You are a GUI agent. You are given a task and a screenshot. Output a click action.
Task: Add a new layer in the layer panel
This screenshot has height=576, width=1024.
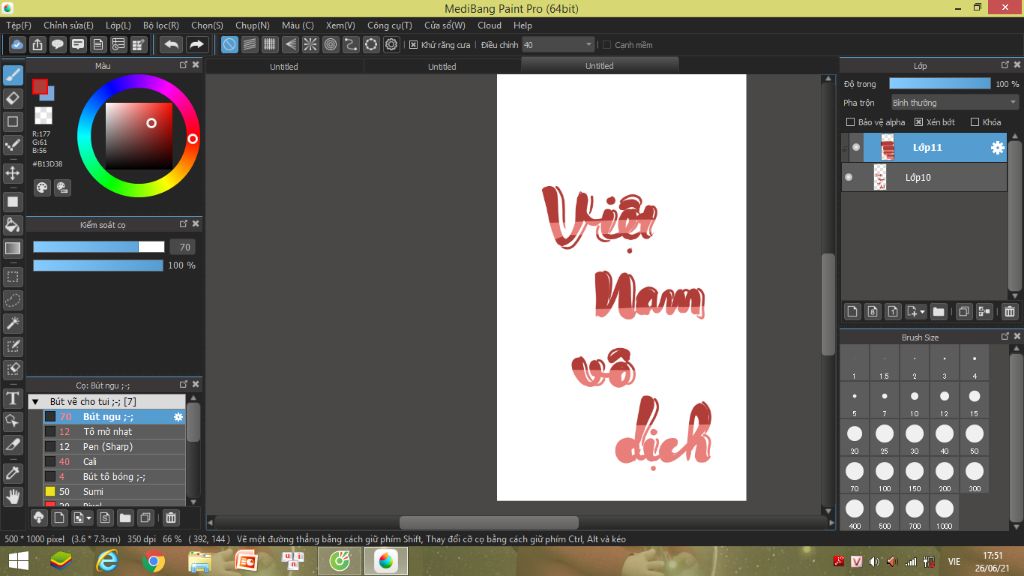point(852,312)
